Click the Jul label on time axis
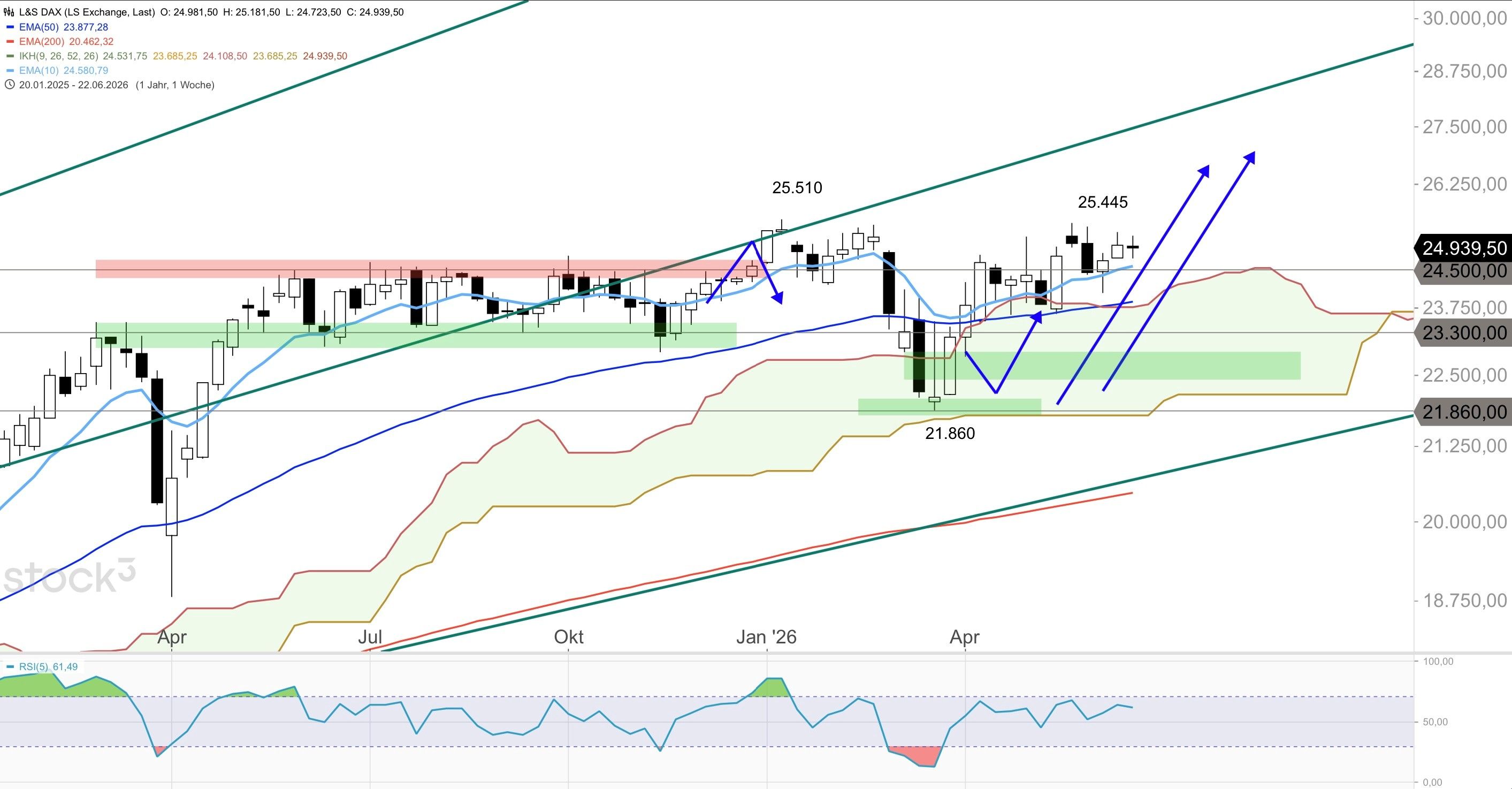This screenshot has height=789, width=1512. click(x=370, y=637)
